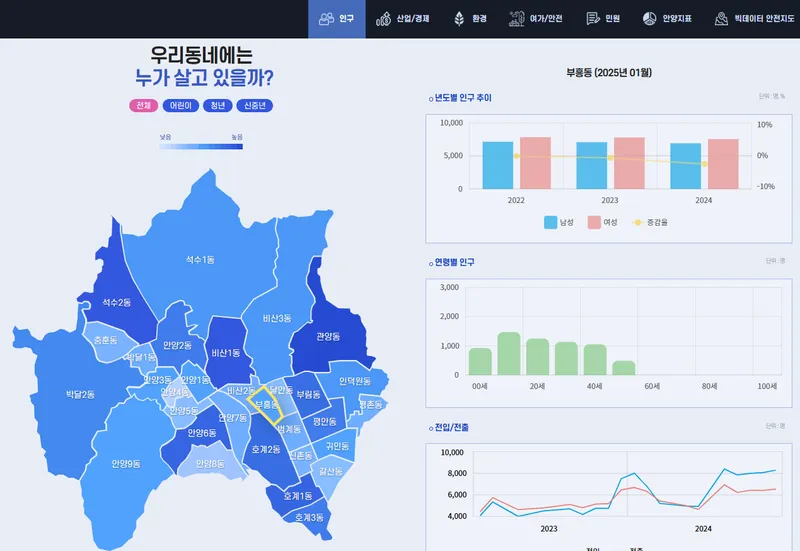The height and width of the screenshot is (551, 800).
Task: Select 관양동 district on the map
Action: coord(328,337)
